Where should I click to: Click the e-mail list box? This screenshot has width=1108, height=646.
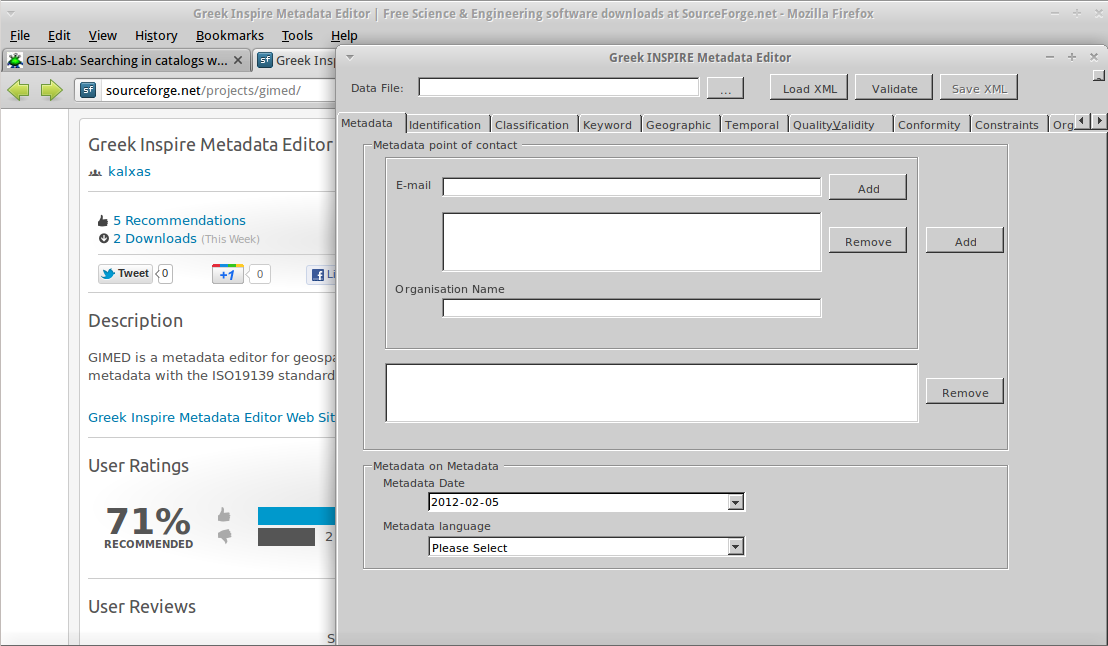tap(632, 242)
